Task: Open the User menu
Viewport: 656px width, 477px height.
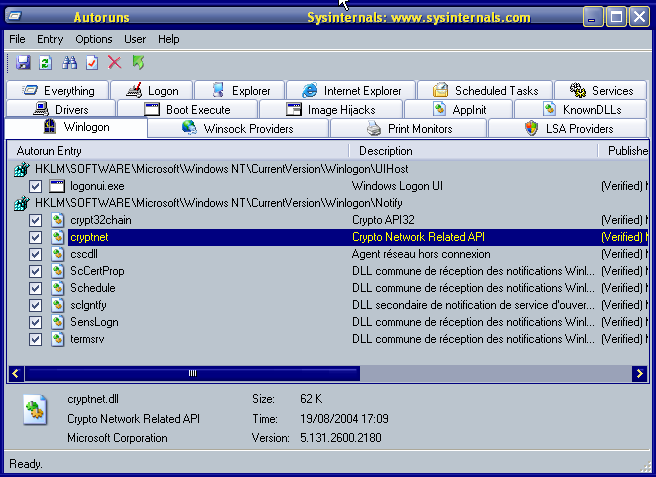Action: pos(135,39)
